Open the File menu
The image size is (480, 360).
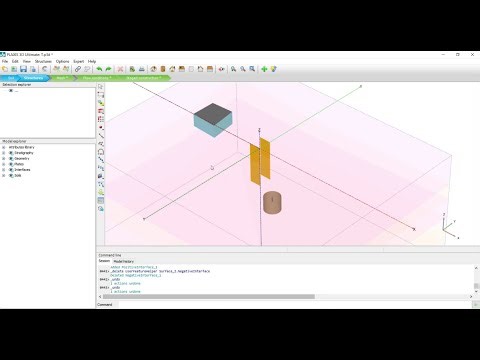click(5, 61)
